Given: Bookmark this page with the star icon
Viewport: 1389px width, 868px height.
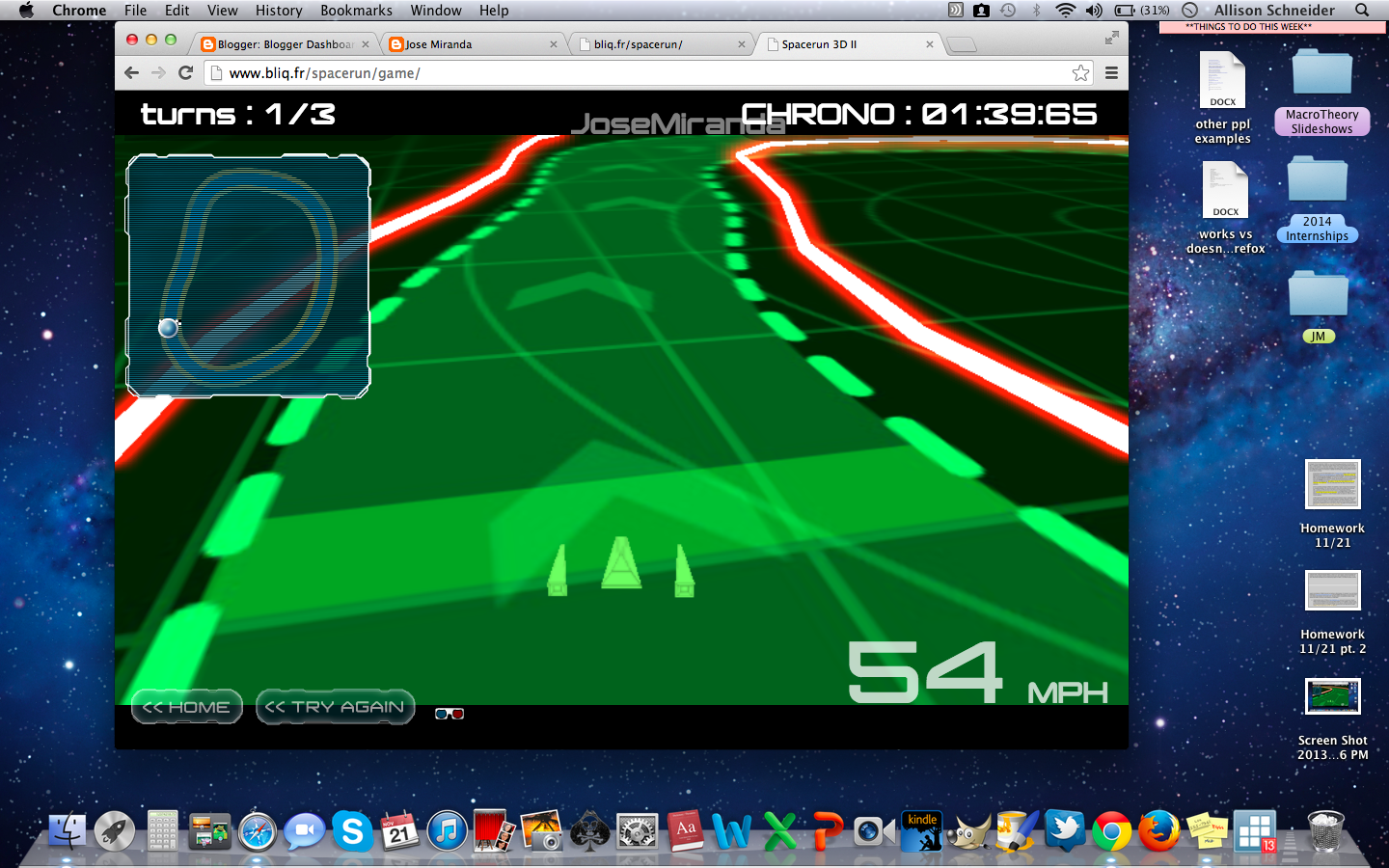Looking at the screenshot, I should point(1080,72).
